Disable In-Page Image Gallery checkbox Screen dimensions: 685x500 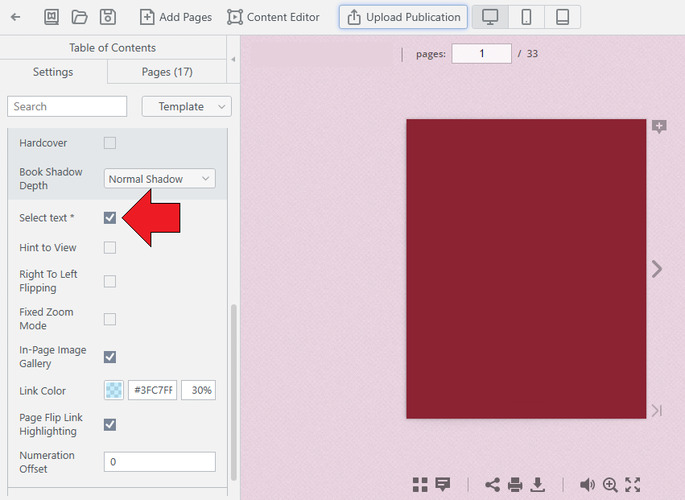coord(110,357)
